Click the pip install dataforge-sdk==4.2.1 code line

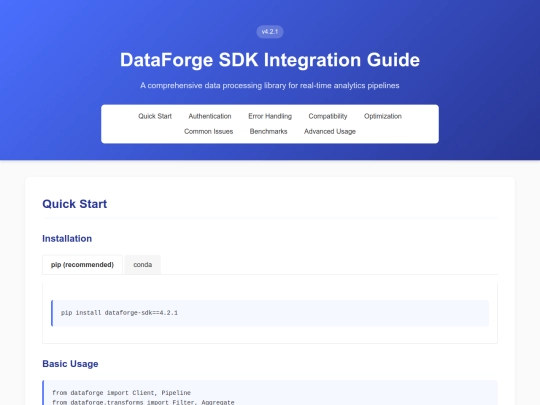pos(119,313)
